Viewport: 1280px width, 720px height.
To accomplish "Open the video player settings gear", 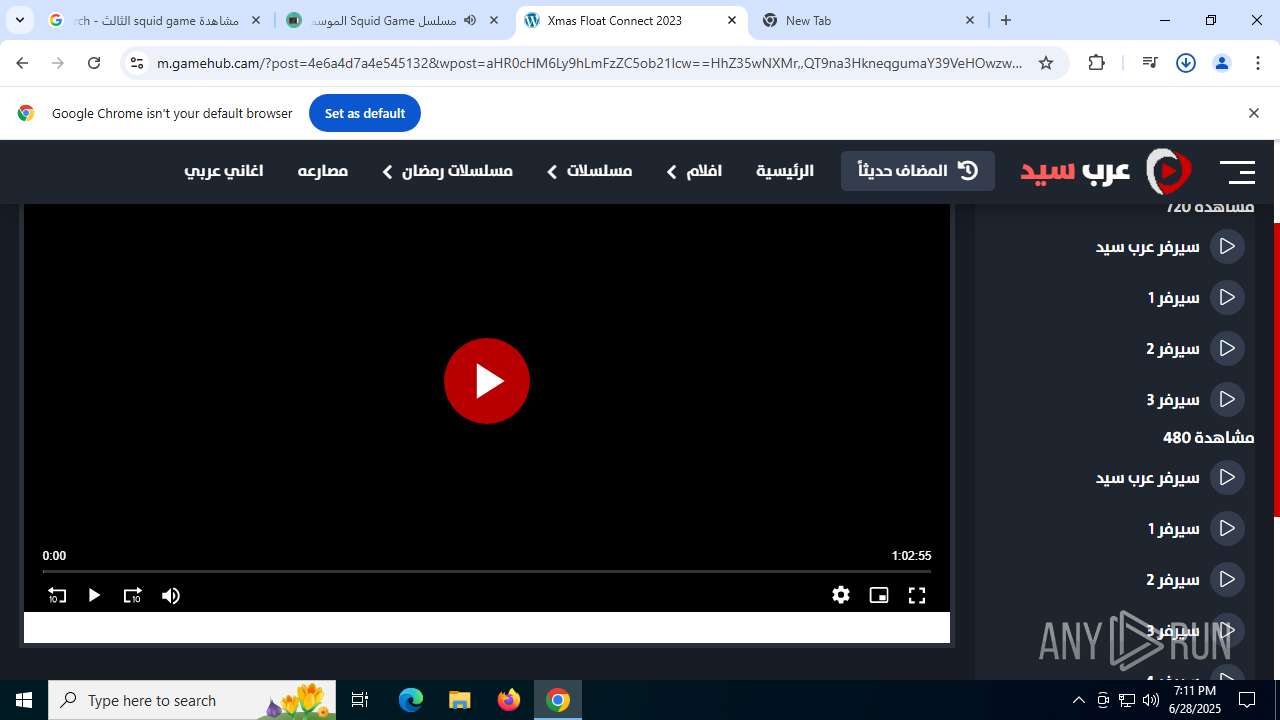I will pyautogui.click(x=841, y=595).
